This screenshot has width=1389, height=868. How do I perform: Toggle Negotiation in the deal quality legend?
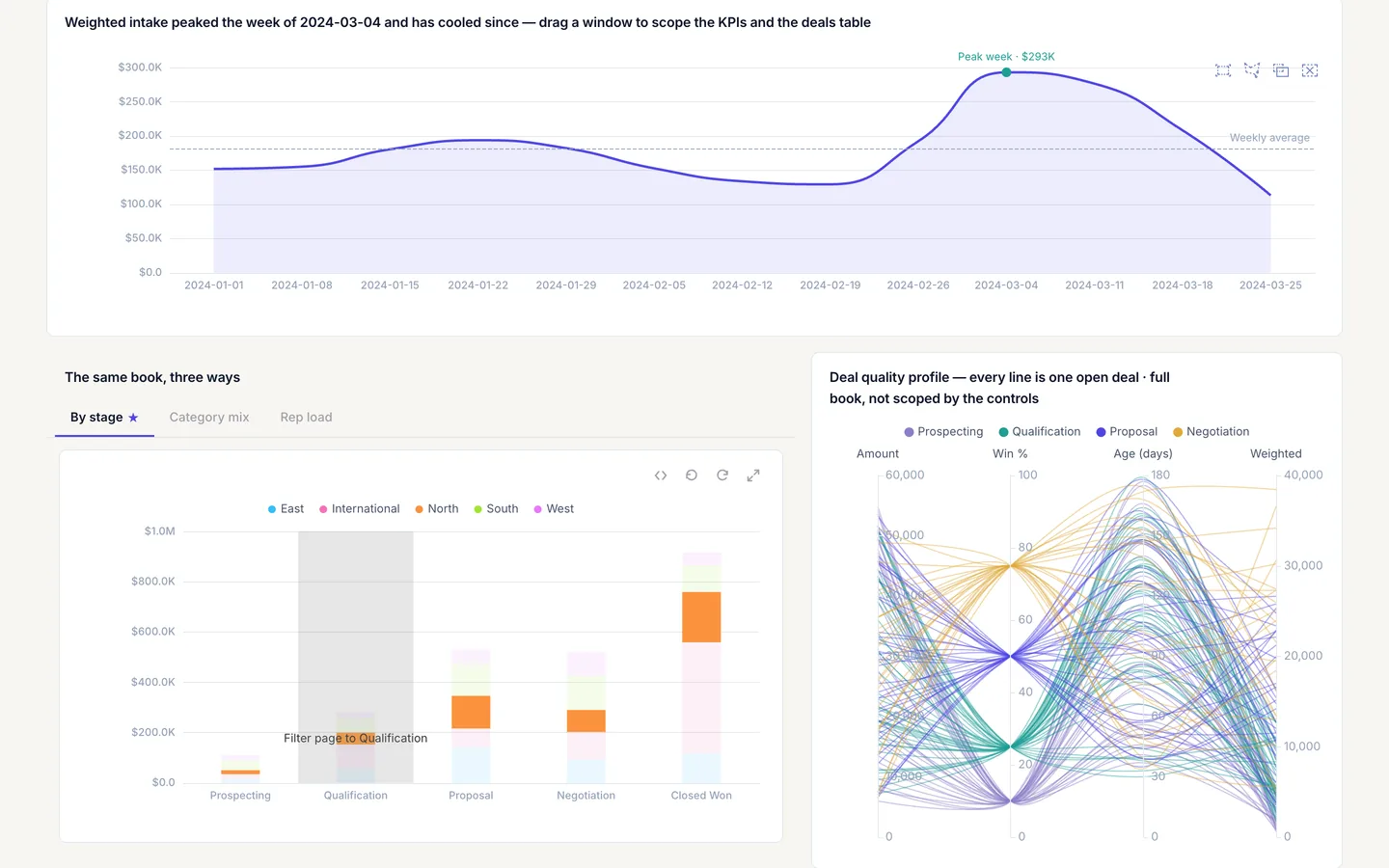1211,432
